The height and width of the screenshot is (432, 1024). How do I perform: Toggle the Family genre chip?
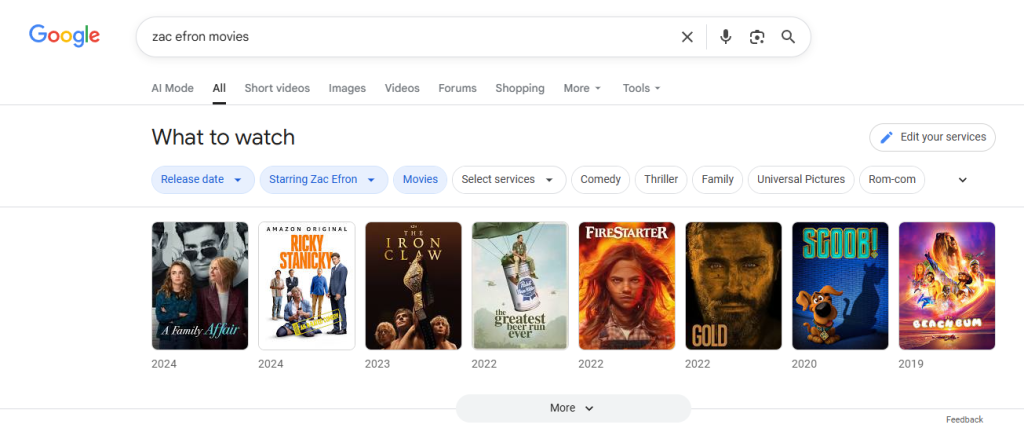(x=717, y=179)
